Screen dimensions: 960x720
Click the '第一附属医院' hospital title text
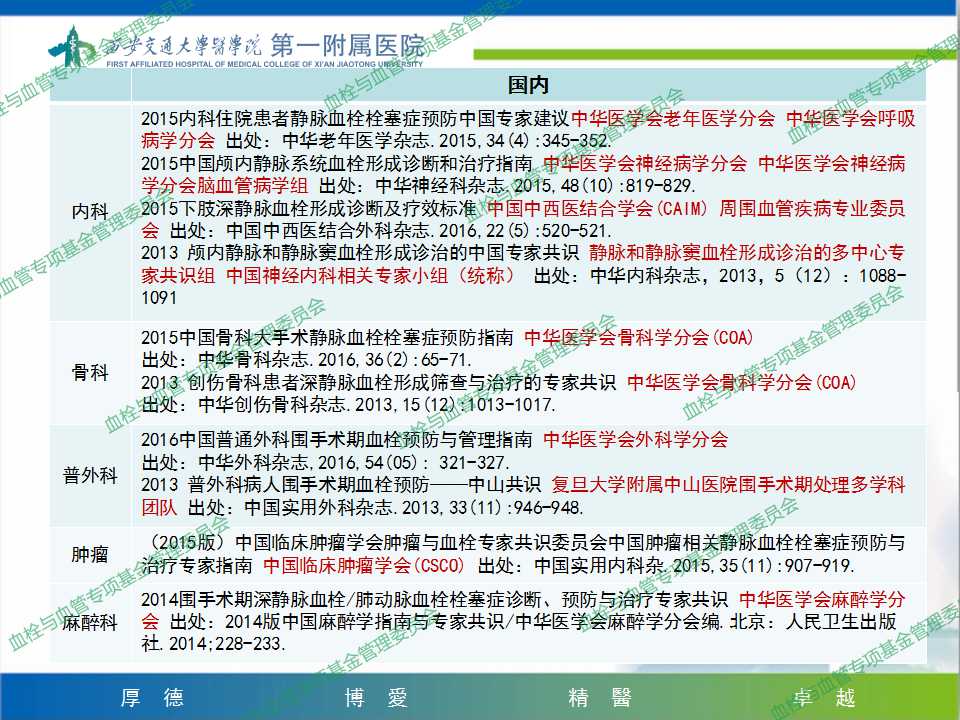pyautogui.click(x=348, y=45)
